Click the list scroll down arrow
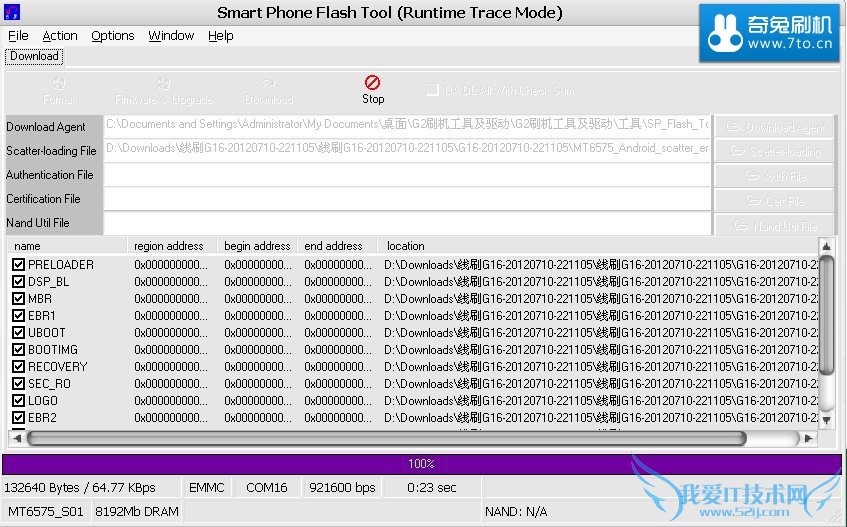Image resolution: width=847 pixels, height=527 pixels. (826, 420)
